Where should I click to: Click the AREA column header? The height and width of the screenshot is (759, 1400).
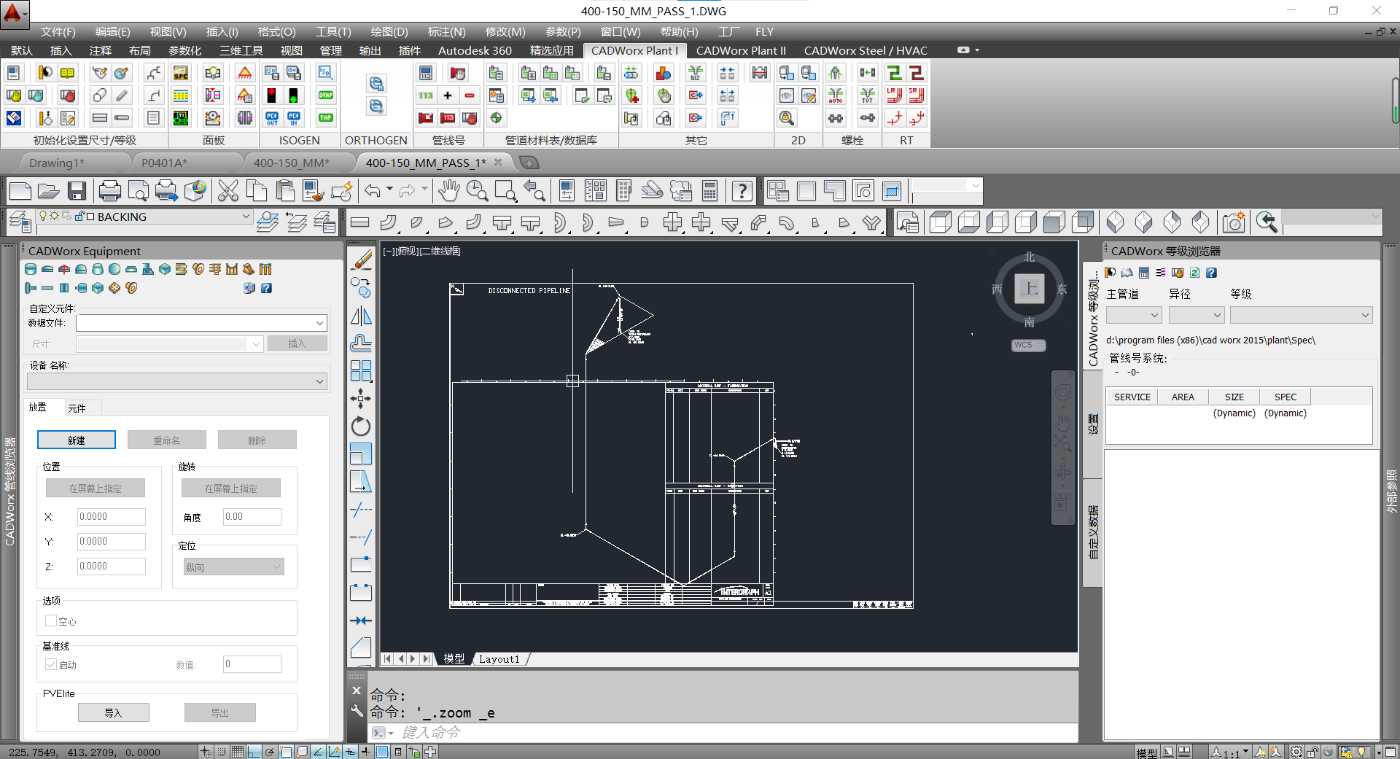pos(1183,397)
